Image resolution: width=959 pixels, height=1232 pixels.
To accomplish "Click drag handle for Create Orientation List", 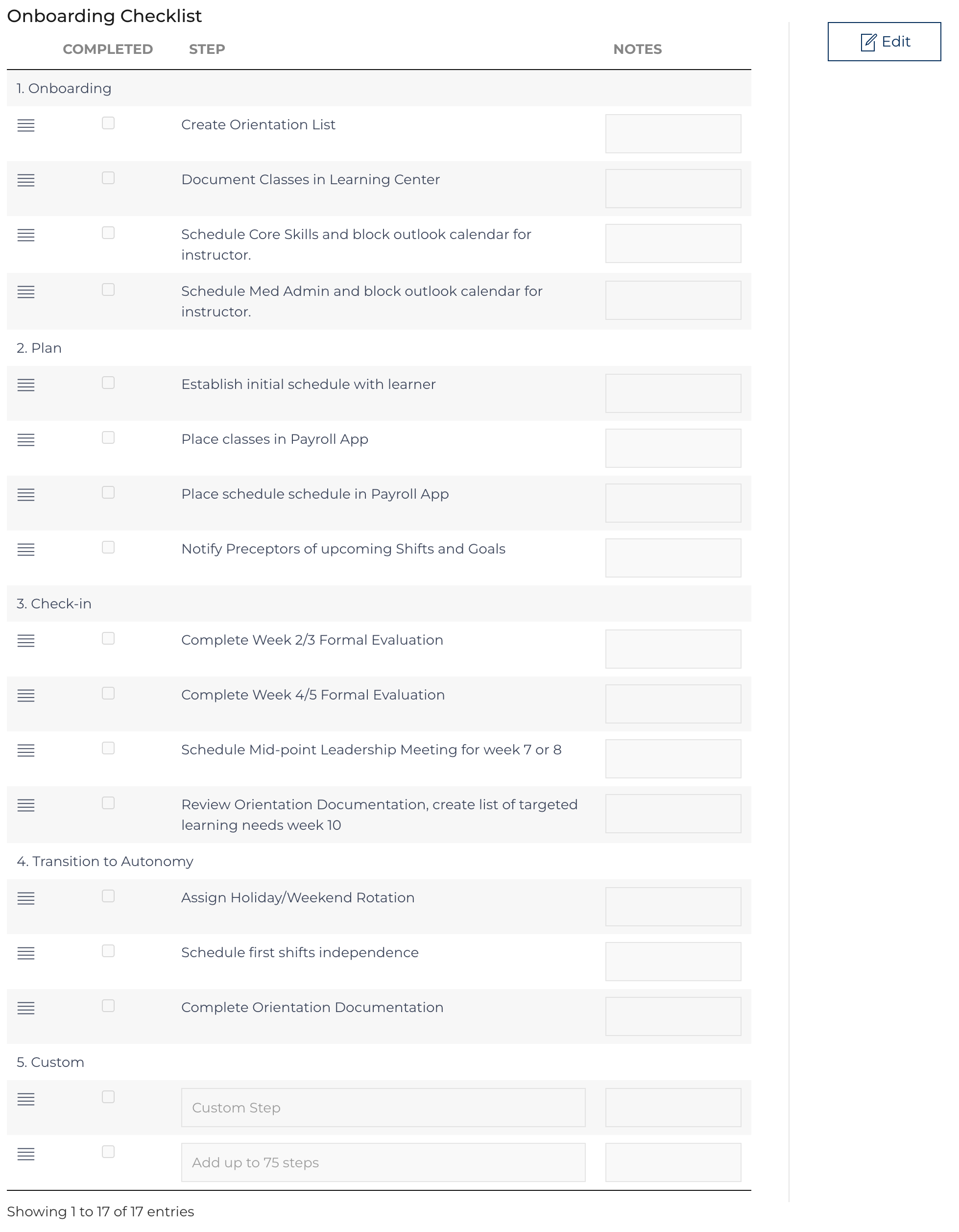I will tap(26, 125).
